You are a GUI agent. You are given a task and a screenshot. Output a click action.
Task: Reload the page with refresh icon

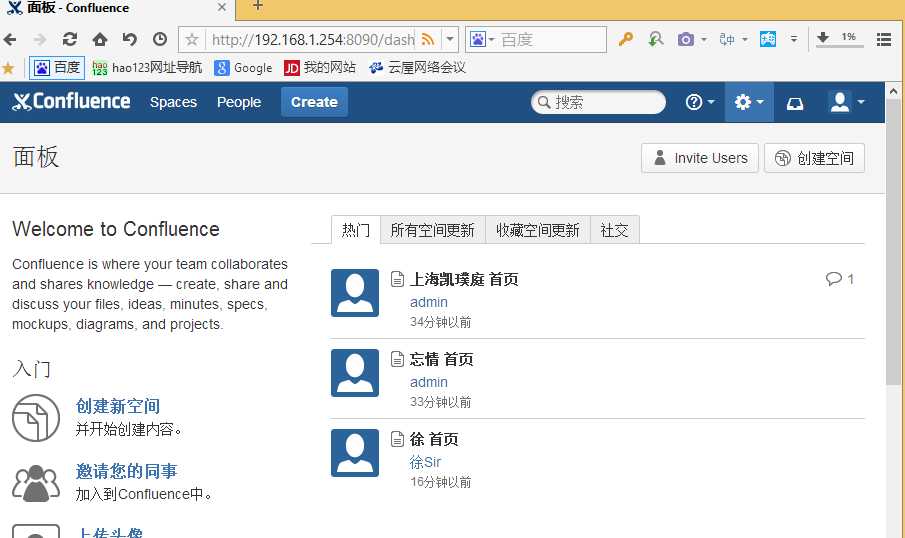coord(70,39)
